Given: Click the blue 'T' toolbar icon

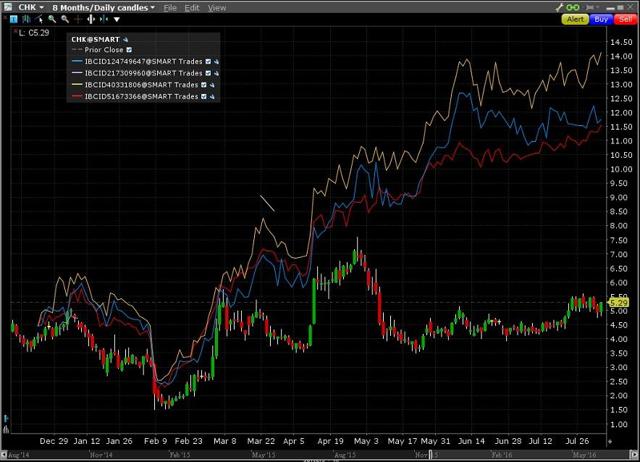Looking at the screenshot, I should pos(13,19).
